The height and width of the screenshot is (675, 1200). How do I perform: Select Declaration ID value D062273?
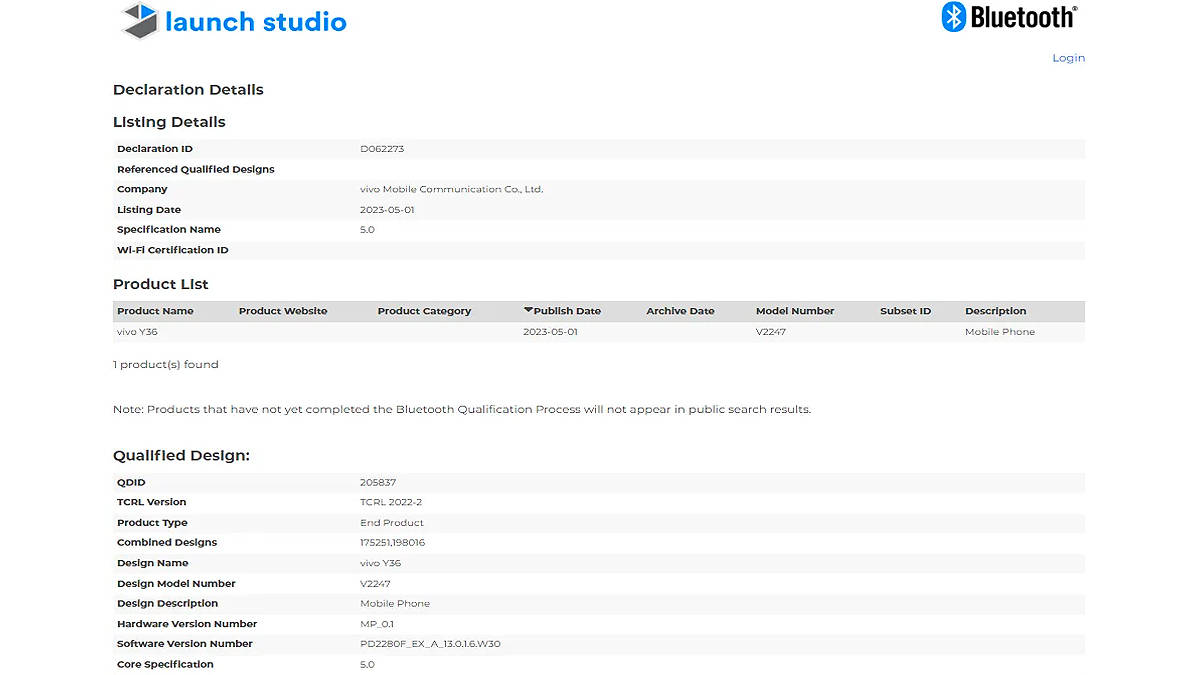(x=382, y=149)
